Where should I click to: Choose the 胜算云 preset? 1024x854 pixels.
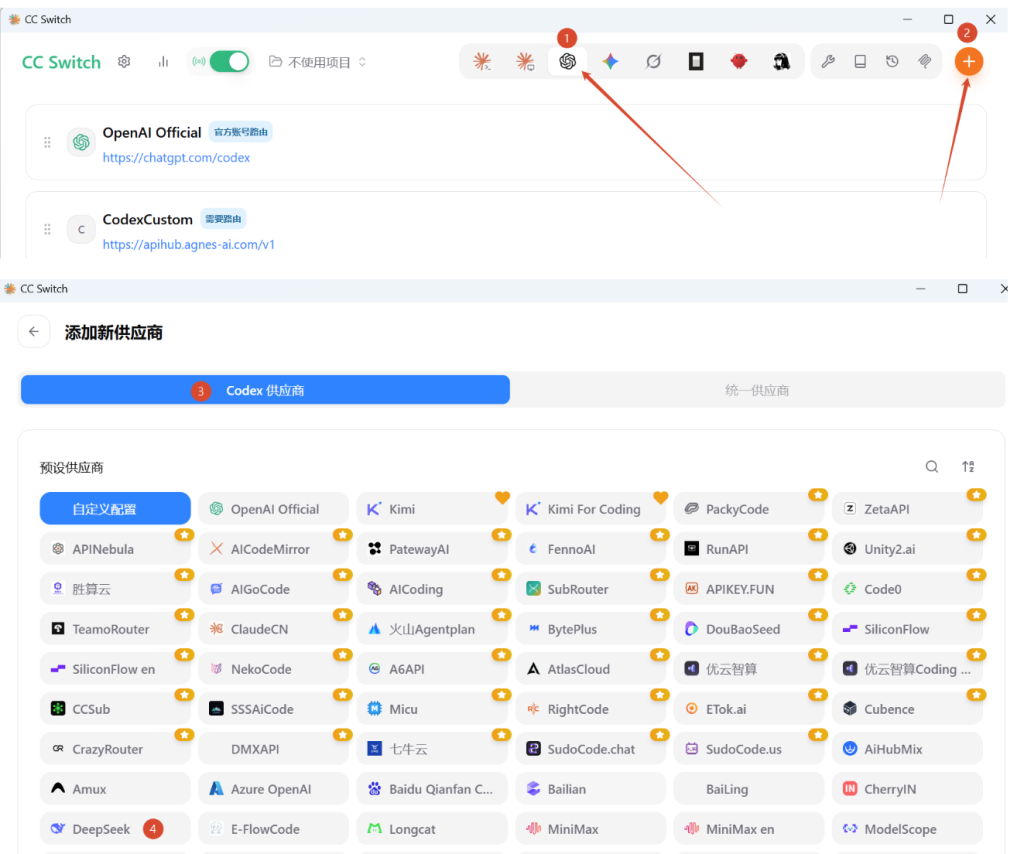click(x=115, y=589)
